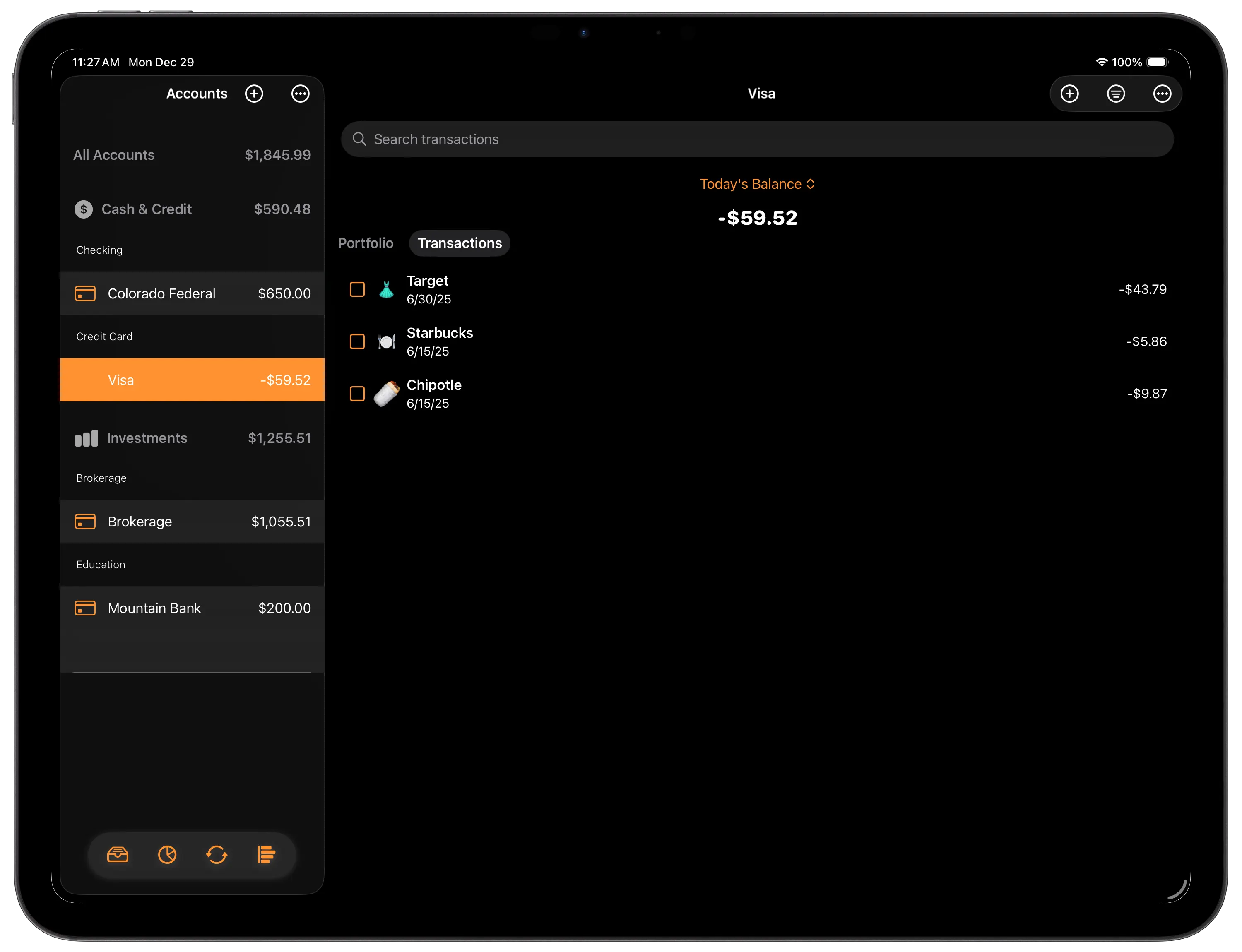
Task: Open Visa more options ellipsis menu
Action: point(1162,94)
